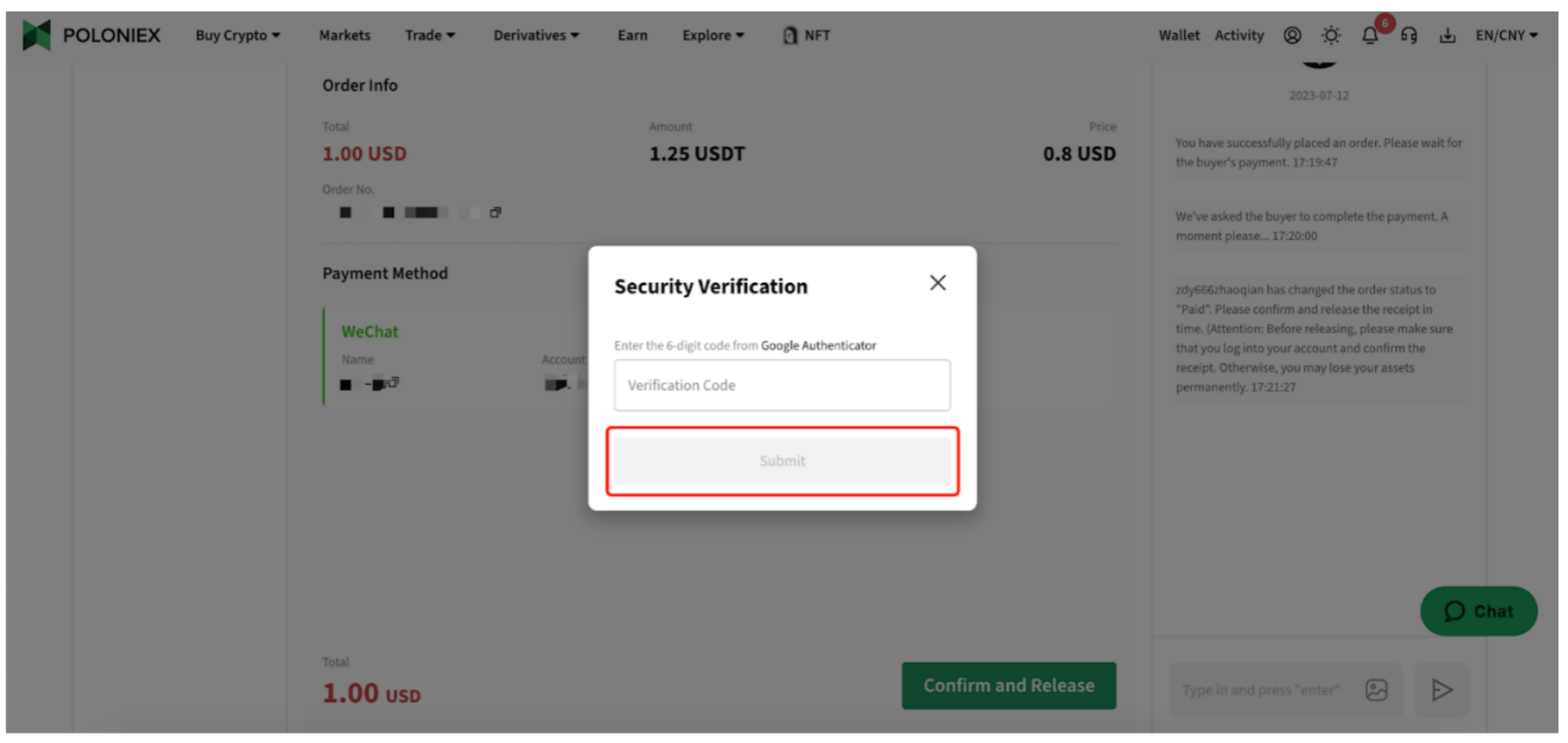Click the image upload icon in chat
The height and width of the screenshot is (743, 1568).
point(1376,690)
